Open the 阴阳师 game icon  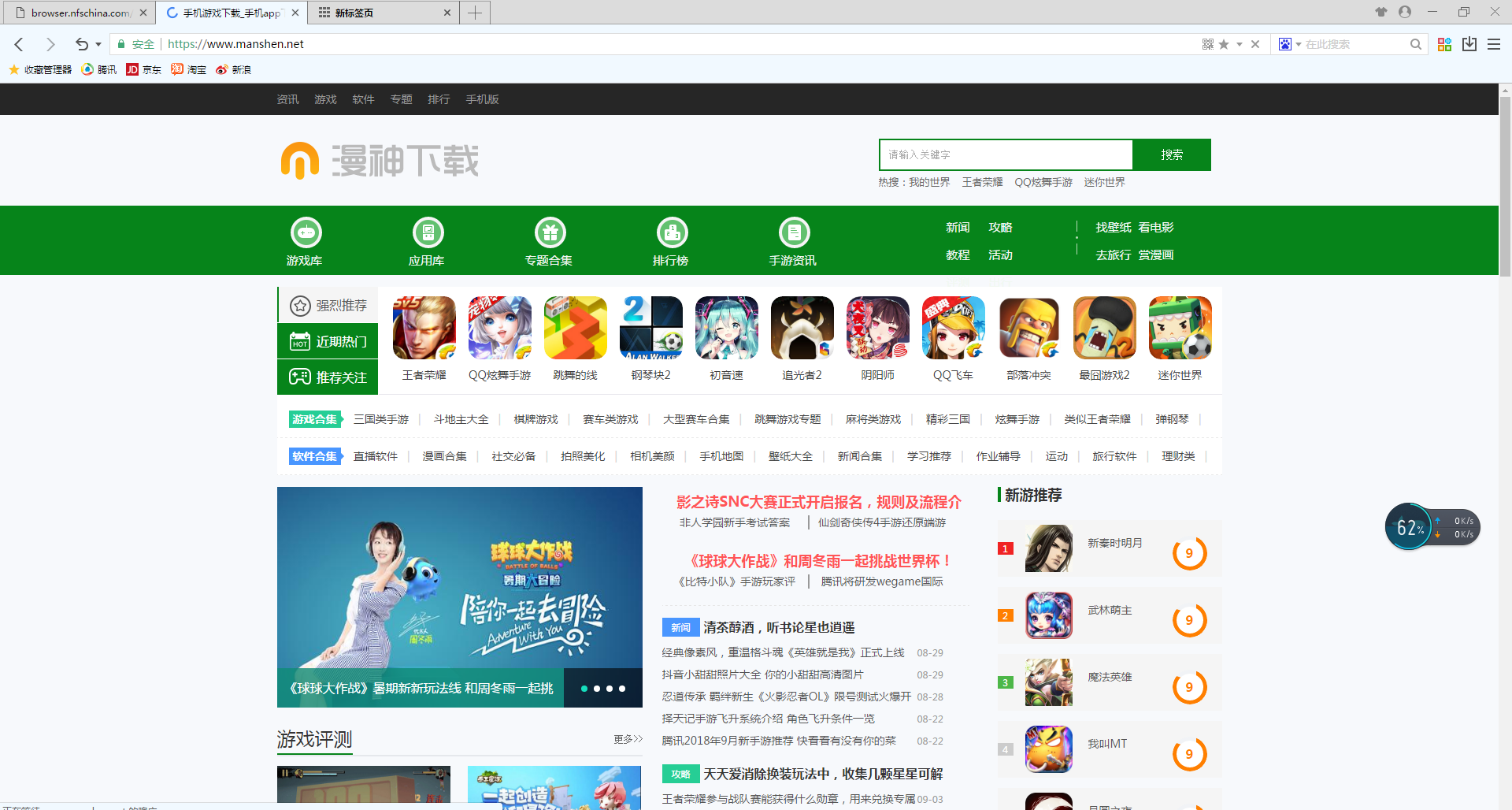coord(878,328)
